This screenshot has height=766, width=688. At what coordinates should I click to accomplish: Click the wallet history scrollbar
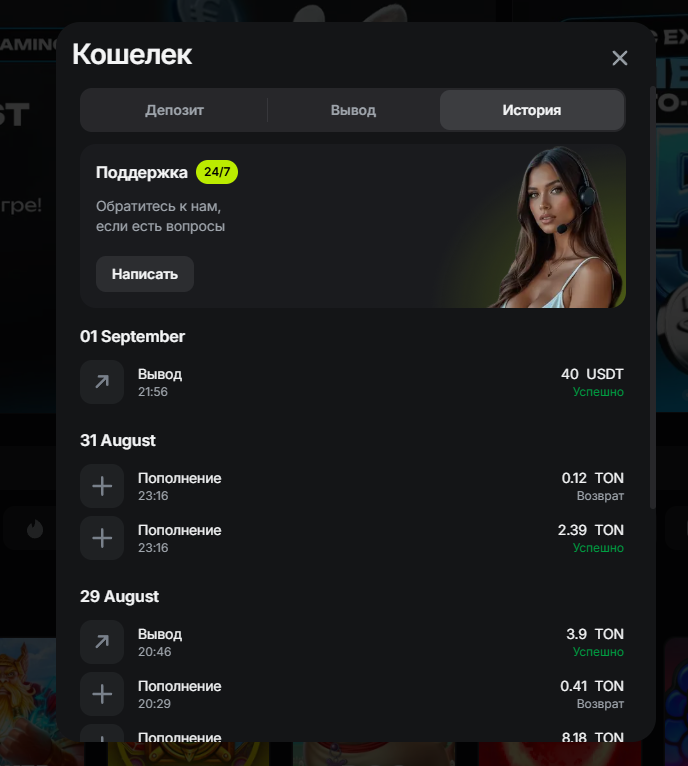652,298
